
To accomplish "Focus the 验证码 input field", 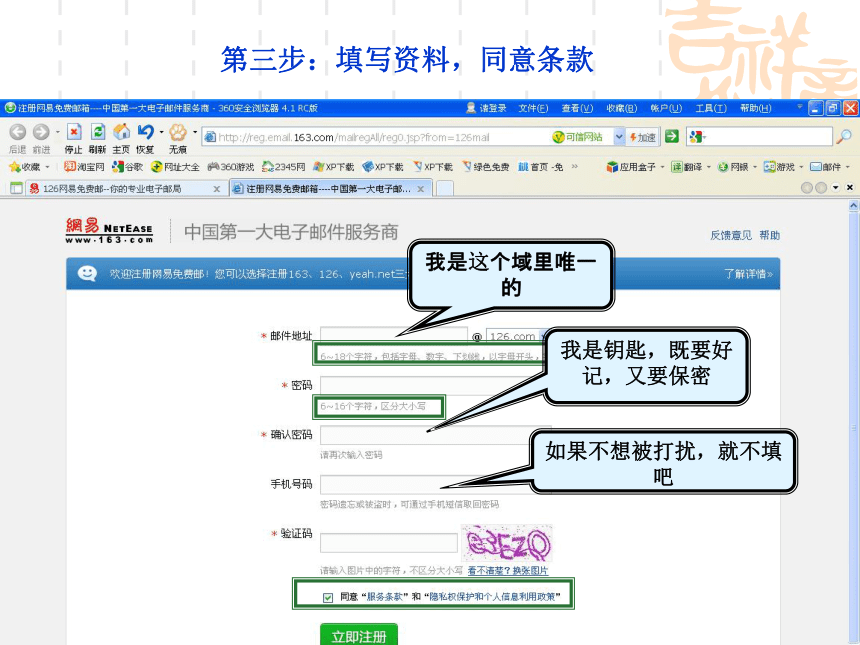I will (x=389, y=543).
